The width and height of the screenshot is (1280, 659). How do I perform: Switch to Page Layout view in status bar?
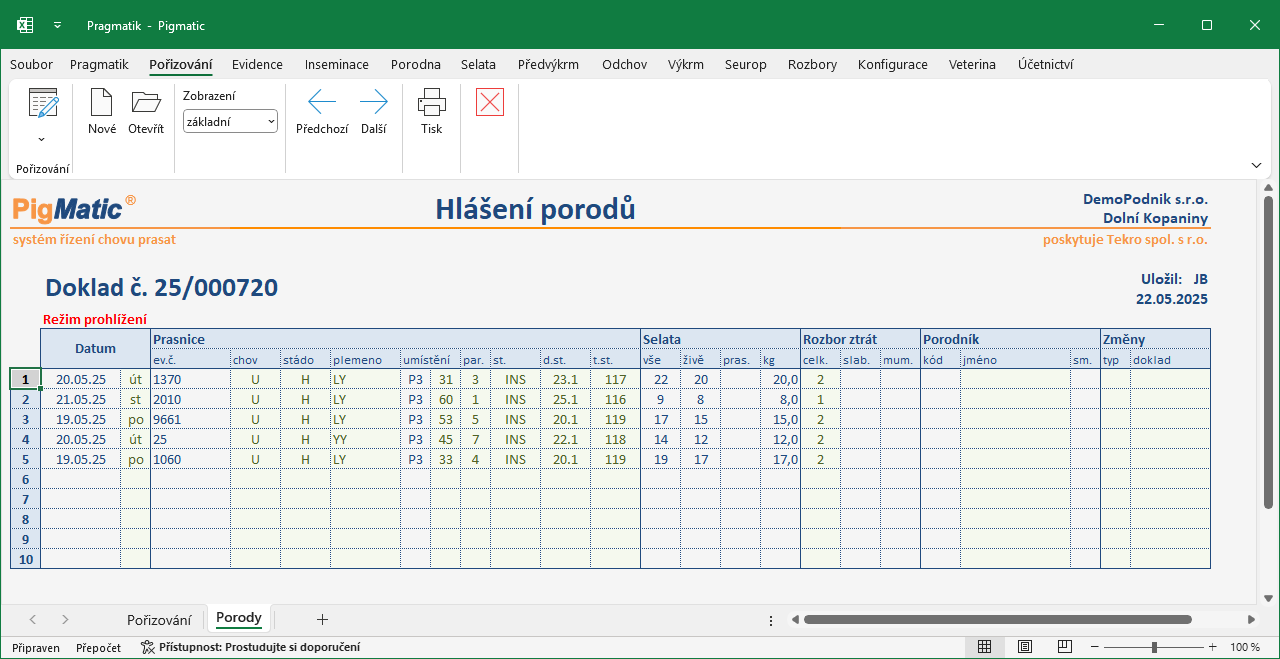pyautogui.click(x=1025, y=647)
